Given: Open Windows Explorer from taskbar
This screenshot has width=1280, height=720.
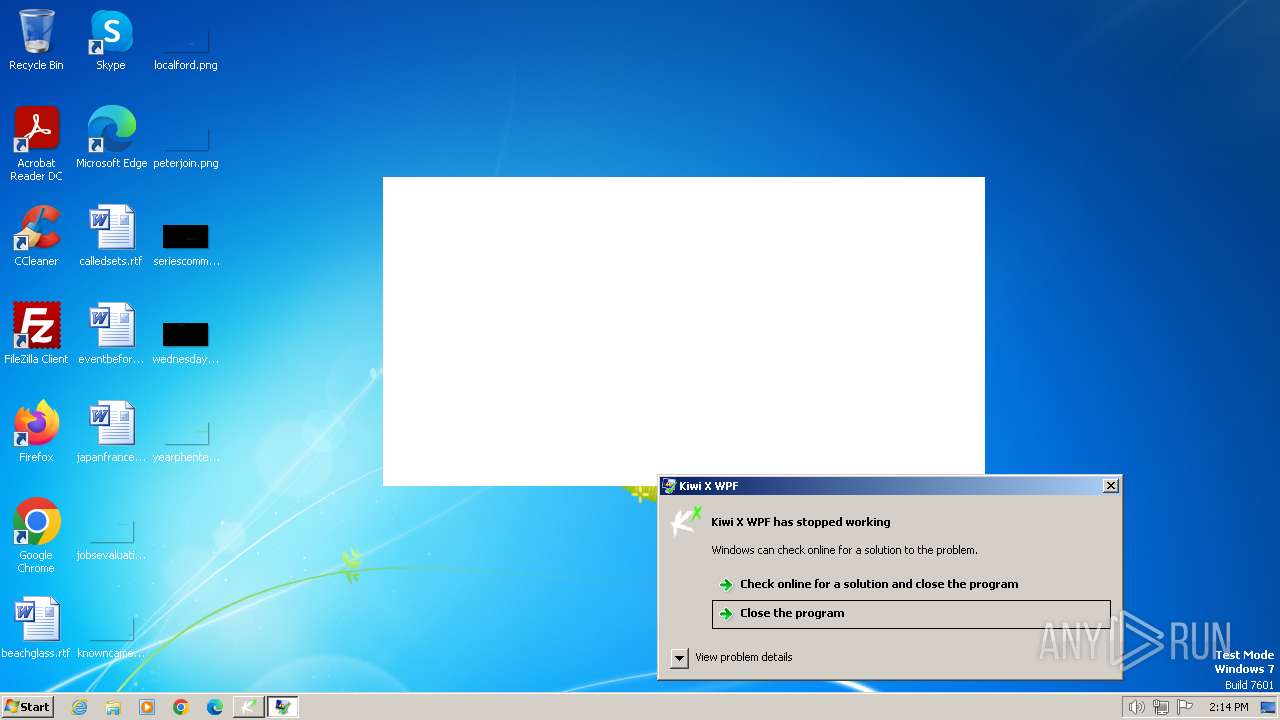Looking at the screenshot, I should point(113,707).
